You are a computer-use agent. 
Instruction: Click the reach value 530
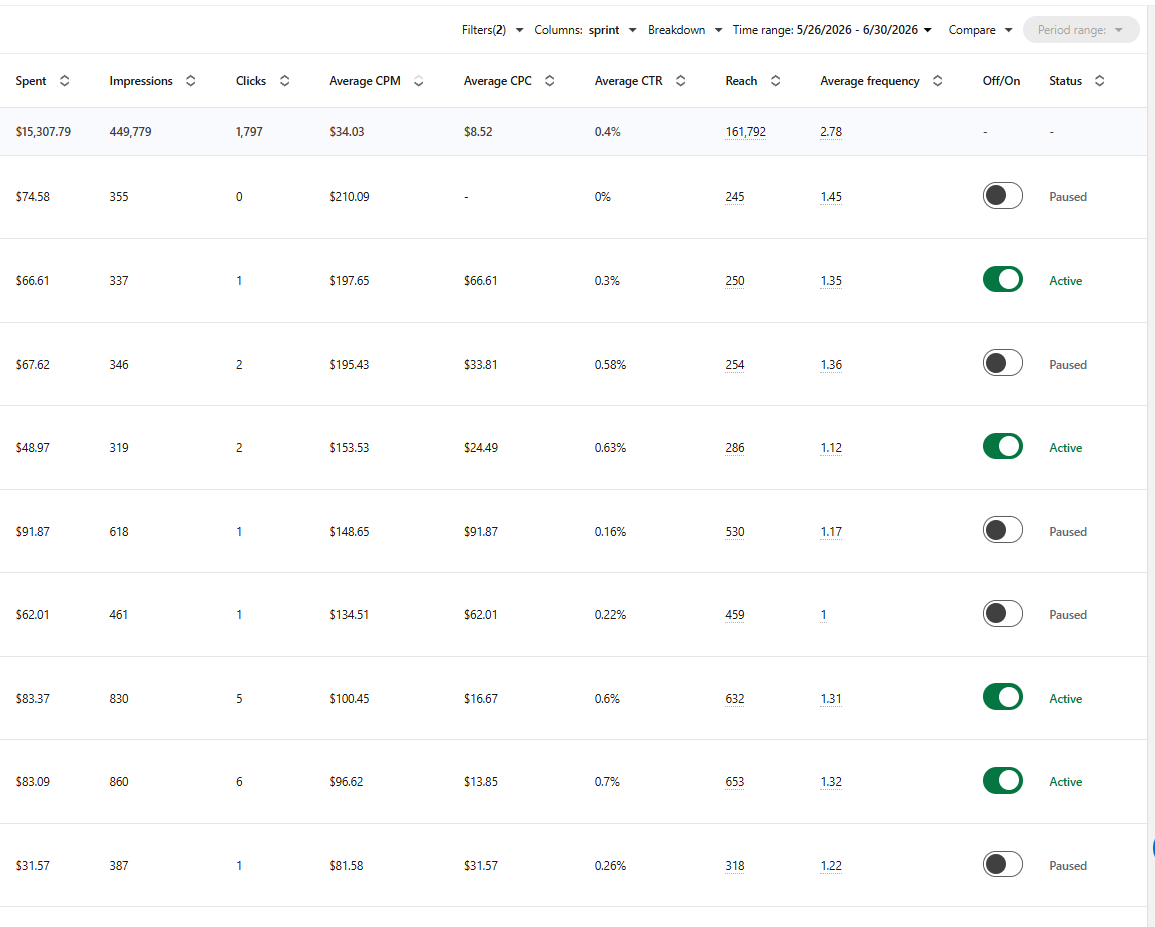pyautogui.click(x=734, y=532)
